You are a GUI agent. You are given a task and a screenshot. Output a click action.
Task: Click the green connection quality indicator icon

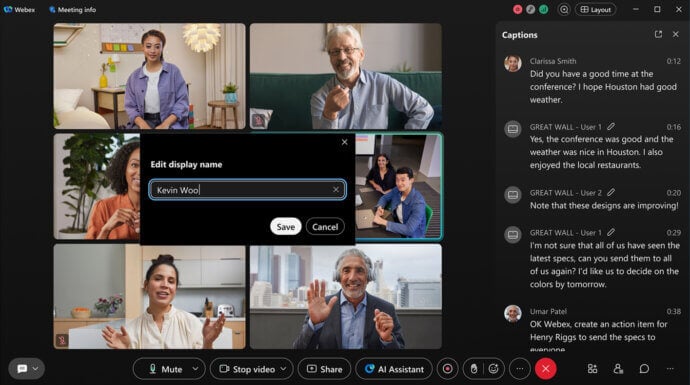544,9
